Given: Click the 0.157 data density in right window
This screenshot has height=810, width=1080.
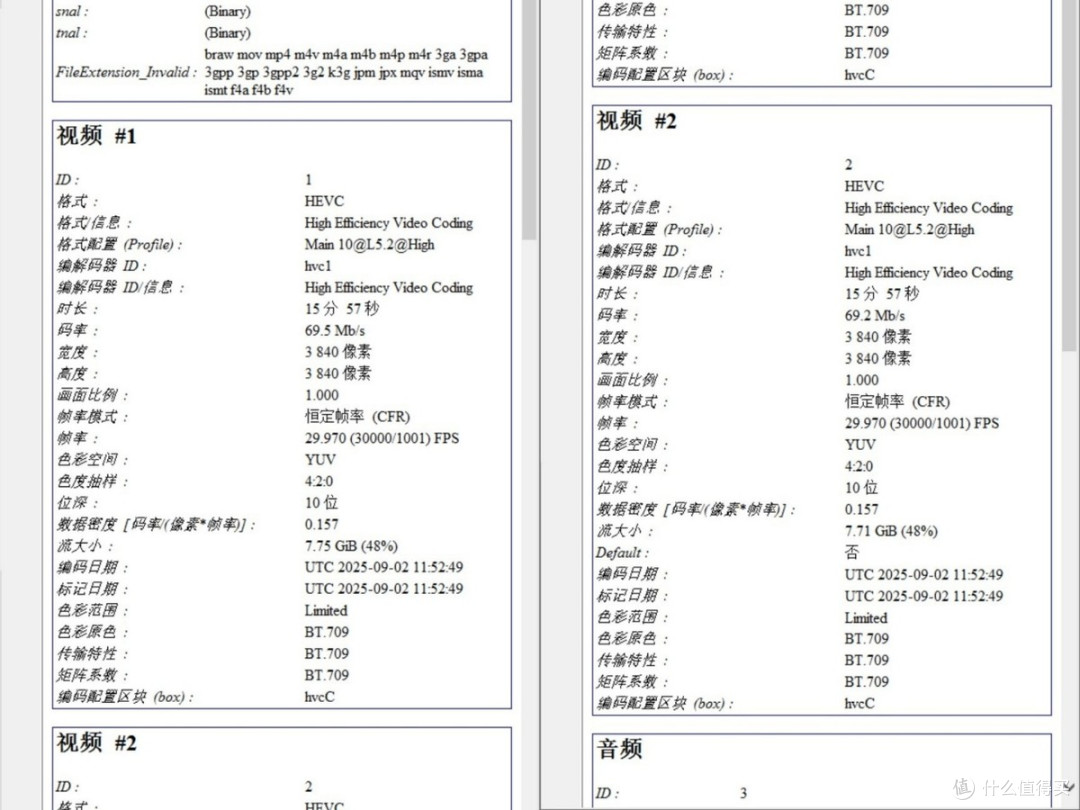Looking at the screenshot, I should pos(862,510).
